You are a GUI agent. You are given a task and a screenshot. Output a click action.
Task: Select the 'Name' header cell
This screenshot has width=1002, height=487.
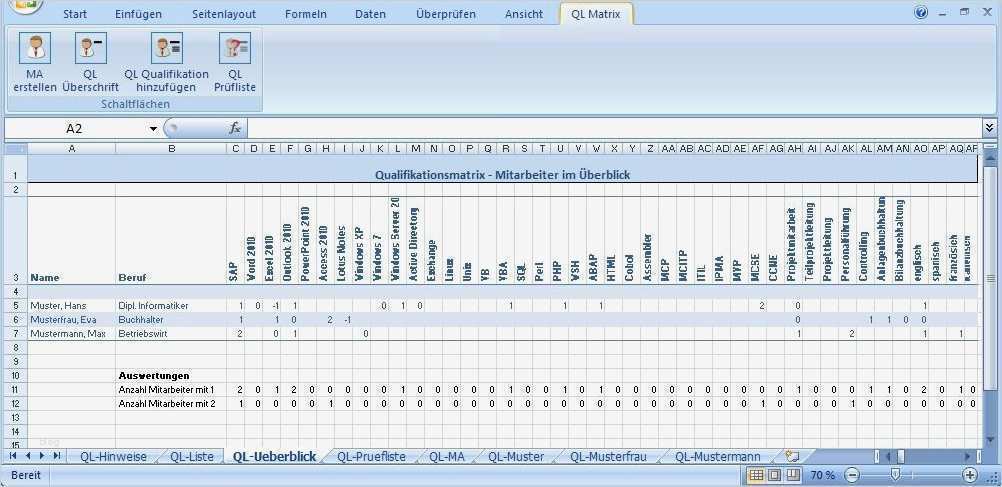[72, 240]
